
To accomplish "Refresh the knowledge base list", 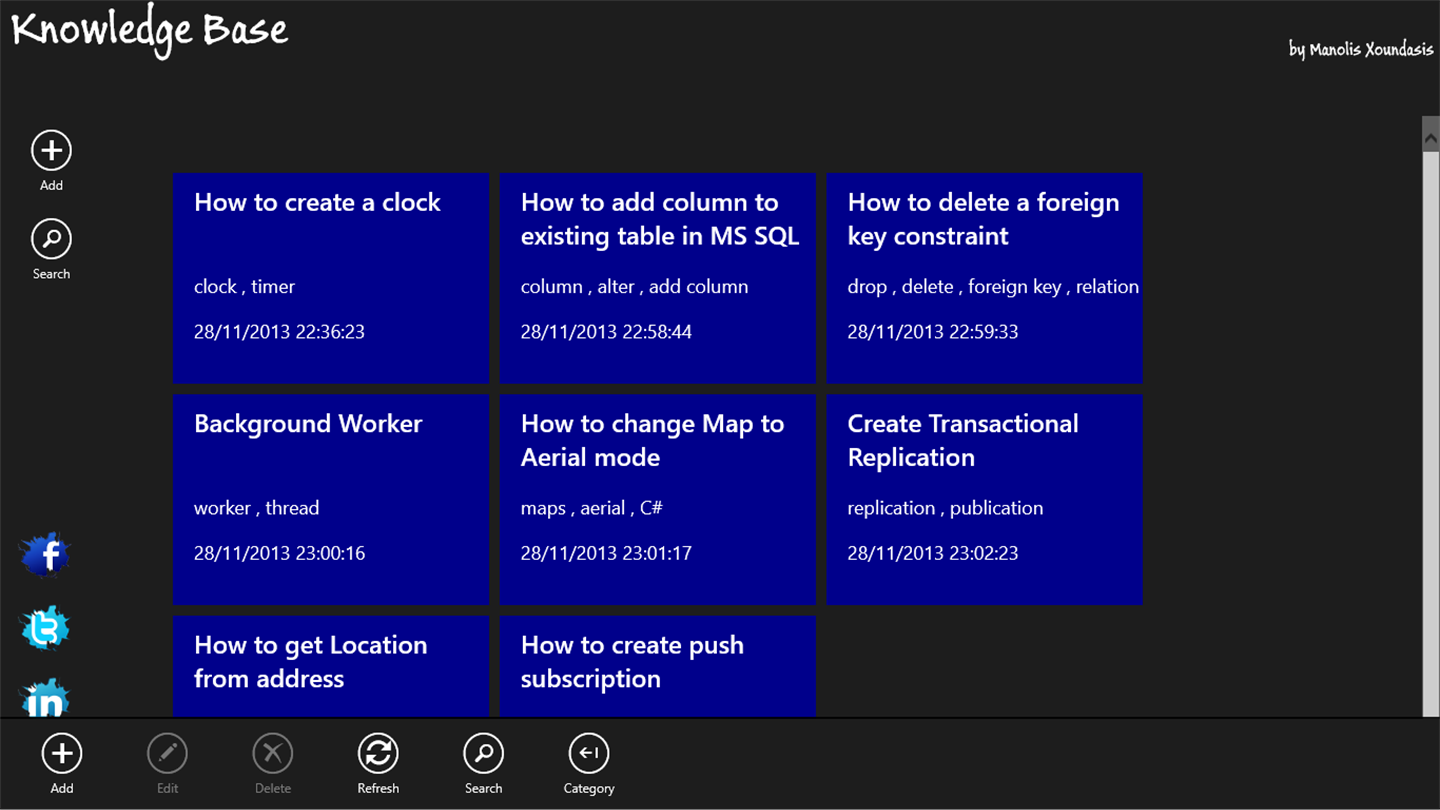I will click(378, 754).
